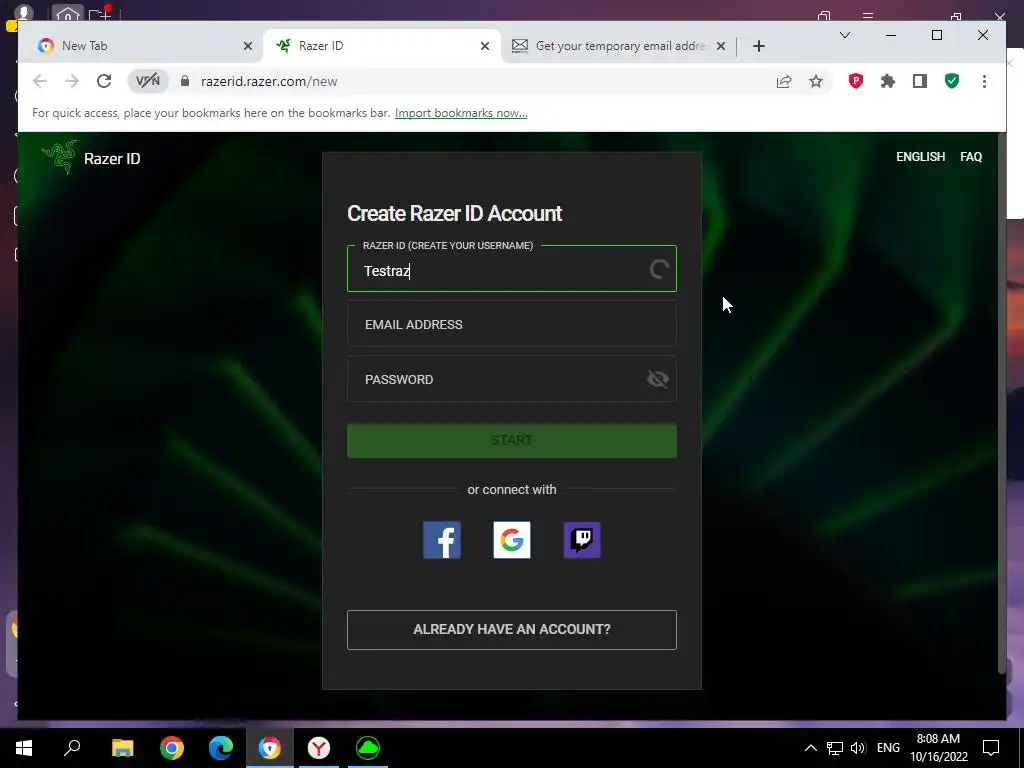
Task: Open Yandex browser from taskbar
Action: point(319,748)
